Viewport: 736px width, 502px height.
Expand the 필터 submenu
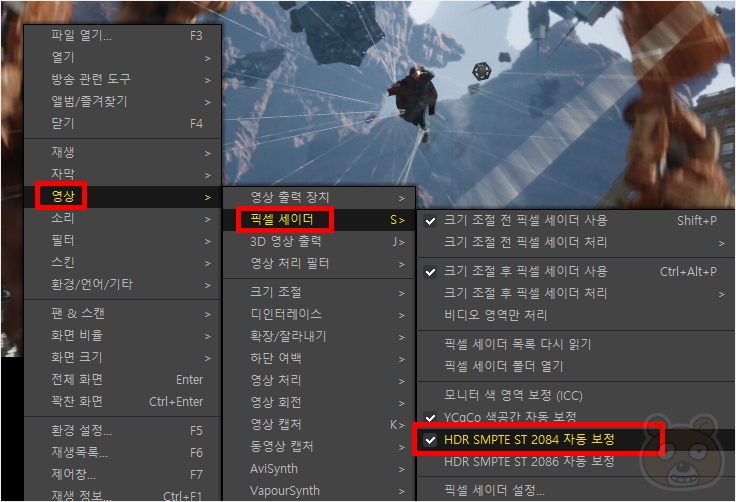click(123, 241)
